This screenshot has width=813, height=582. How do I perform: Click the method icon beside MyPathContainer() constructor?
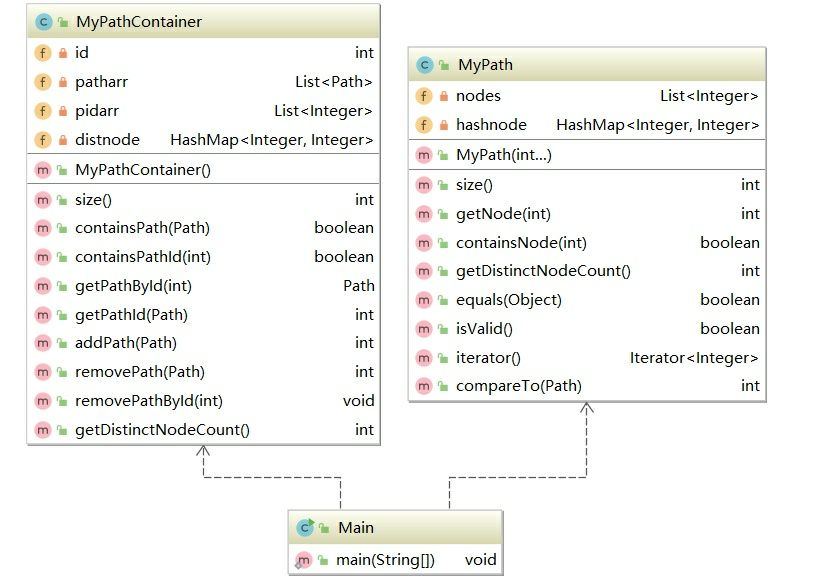point(43,170)
